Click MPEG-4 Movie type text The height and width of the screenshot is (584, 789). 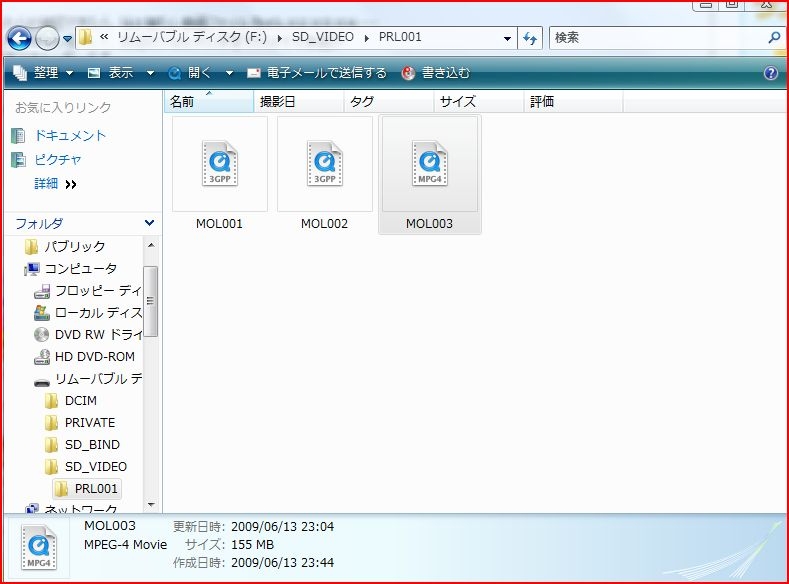(x=125, y=545)
